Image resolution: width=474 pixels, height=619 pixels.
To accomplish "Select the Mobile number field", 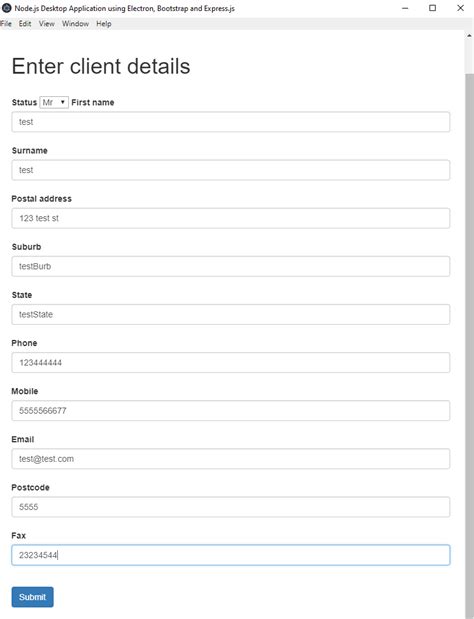I will click(x=230, y=411).
